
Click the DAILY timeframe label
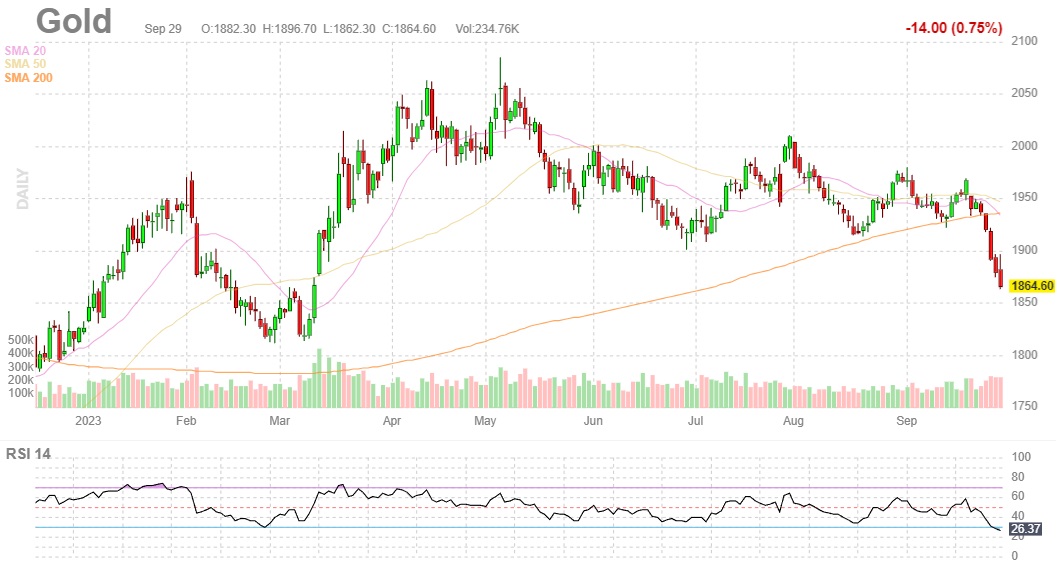pos(23,189)
